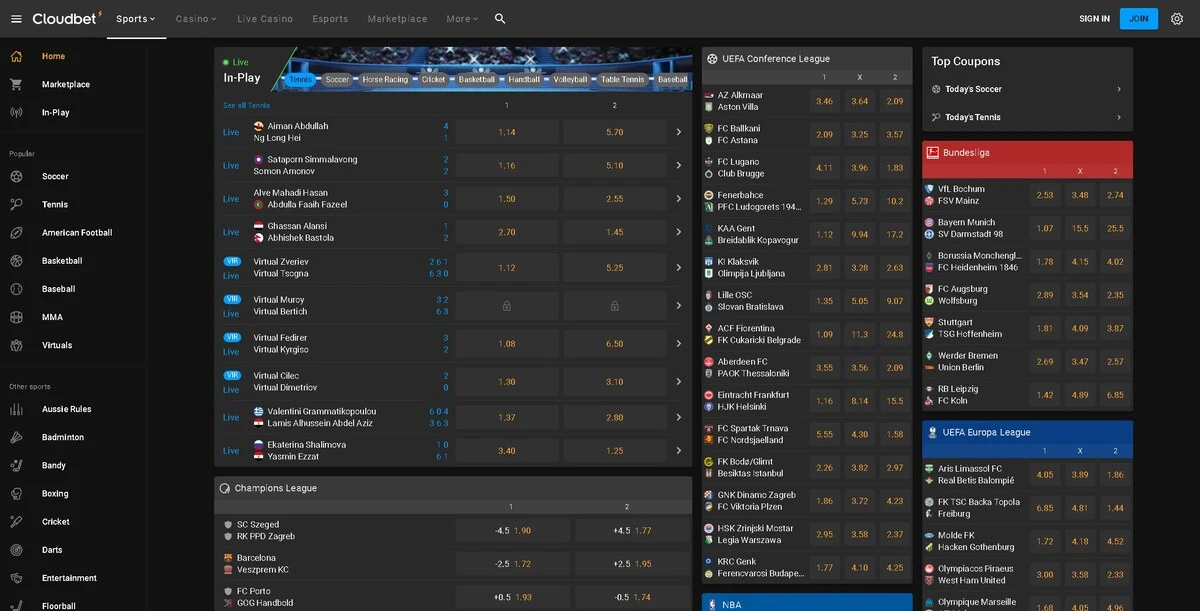The height and width of the screenshot is (611, 1200).
Task: Expand markets arrow for Virtual Zveriev match
Action: [679, 268]
